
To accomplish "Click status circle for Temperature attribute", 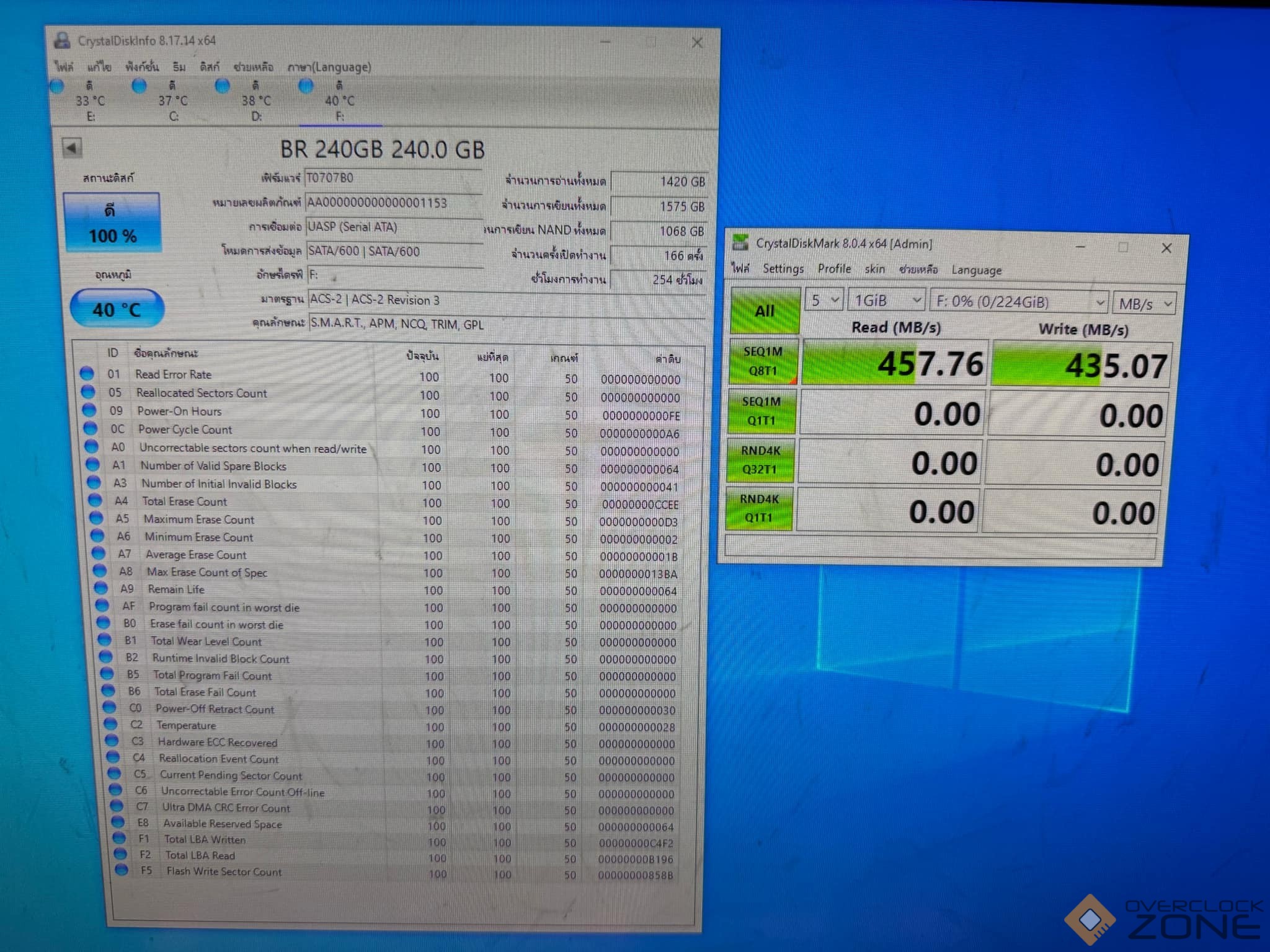I will click(111, 724).
